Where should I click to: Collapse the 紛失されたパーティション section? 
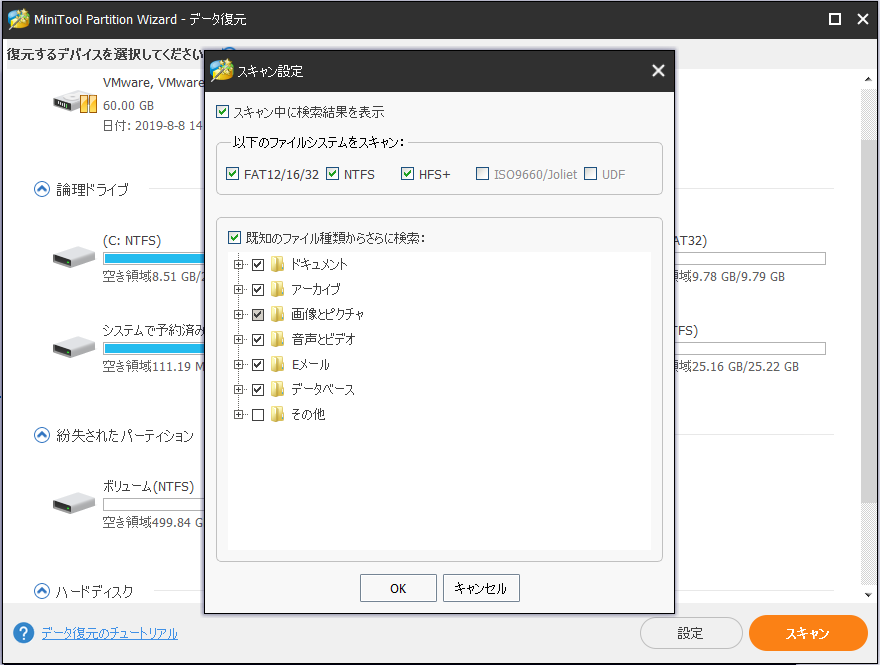[42, 435]
